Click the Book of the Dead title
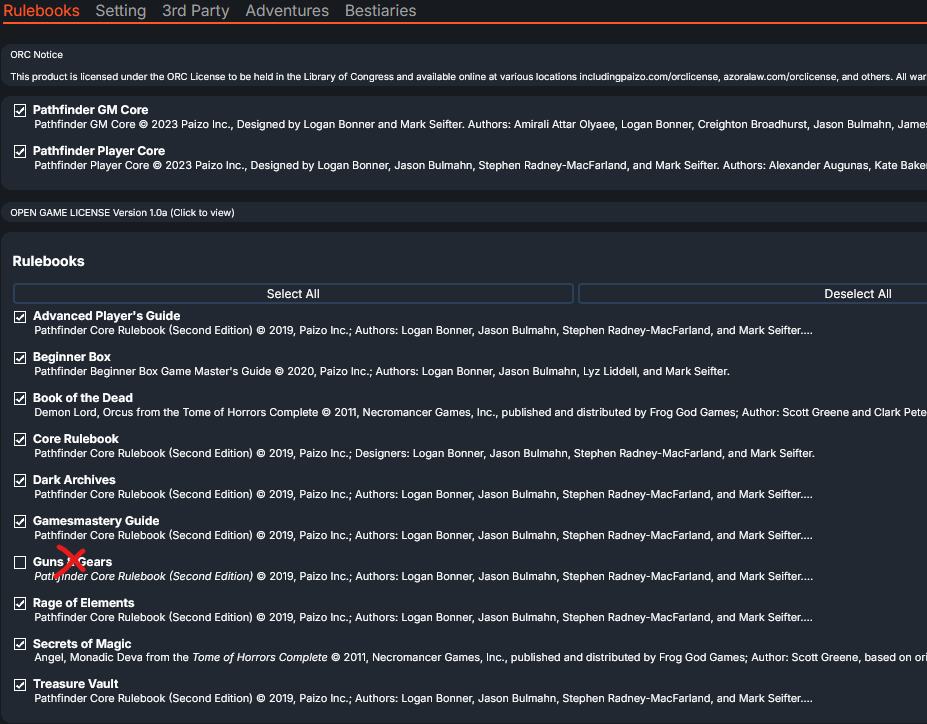 tap(83, 398)
